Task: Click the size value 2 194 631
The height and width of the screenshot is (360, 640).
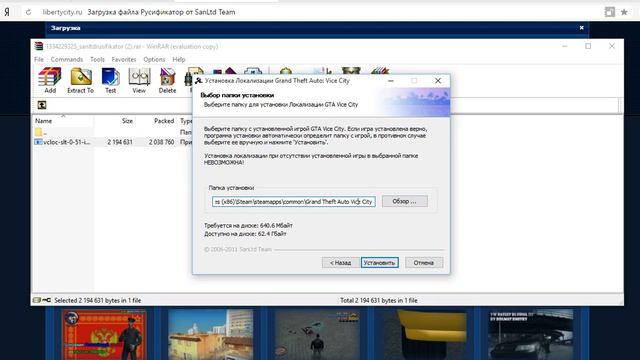Action: [x=120, y=142]
